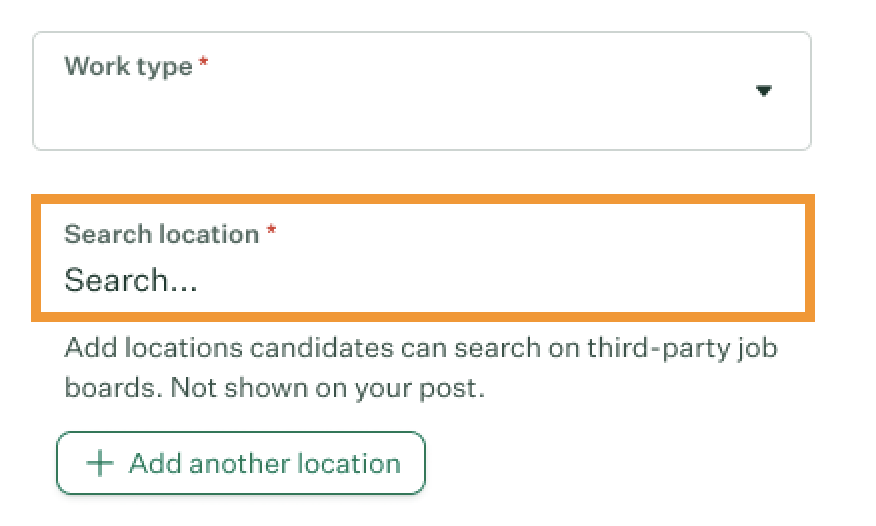Click the Work type field label
The image size is (876, 526).
coord(128,66)
